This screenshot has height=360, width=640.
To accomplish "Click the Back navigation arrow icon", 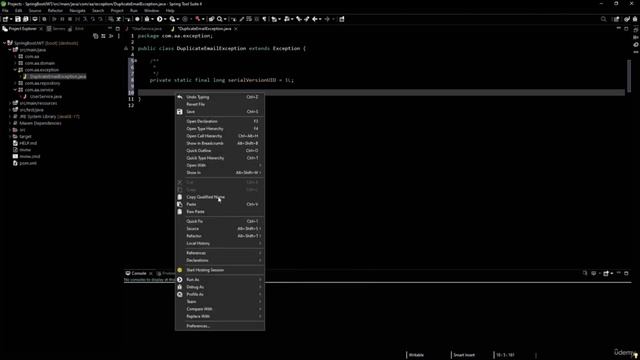I will tap(315, 19).
